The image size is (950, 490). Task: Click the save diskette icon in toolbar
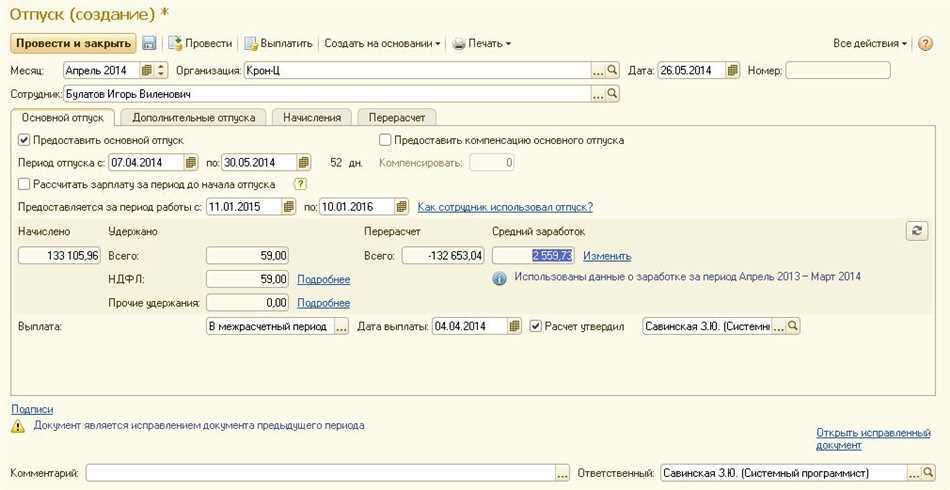coord(149,44)
